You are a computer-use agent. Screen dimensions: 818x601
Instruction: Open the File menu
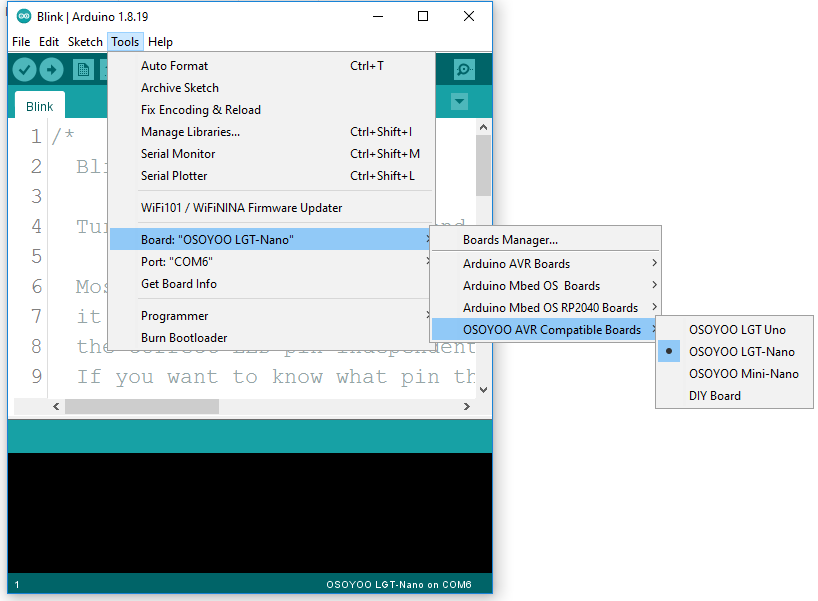tap(21, 42)
